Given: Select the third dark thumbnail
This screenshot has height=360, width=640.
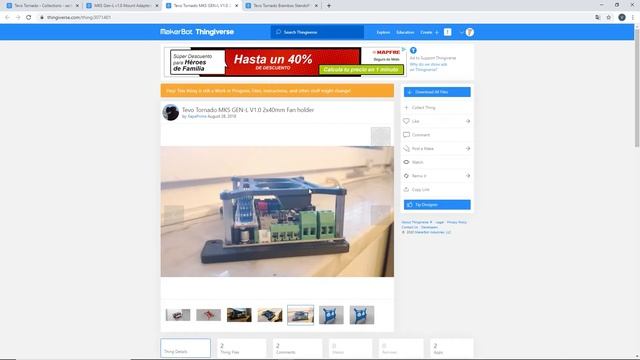Looking at the screenshot, I should click(239, 315).
